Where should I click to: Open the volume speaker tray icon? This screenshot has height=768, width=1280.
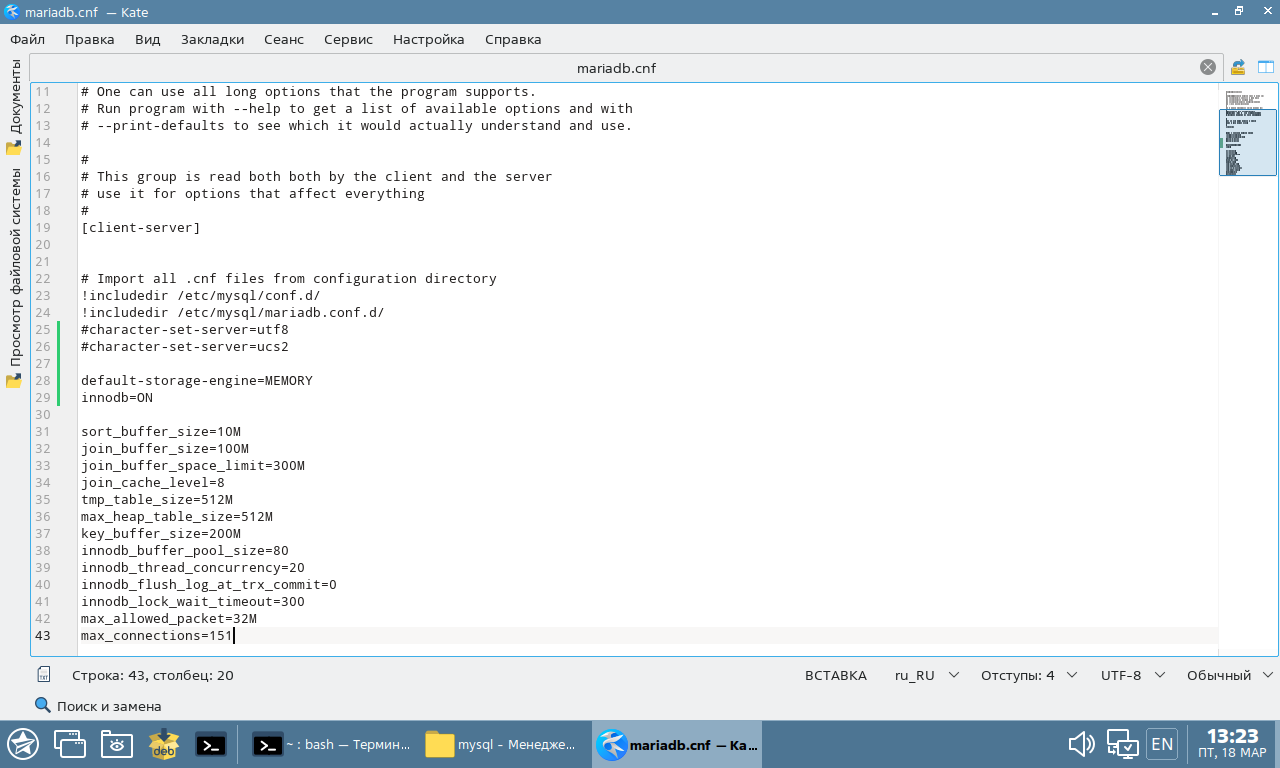pyautogui.click(x=1081, y=744)
